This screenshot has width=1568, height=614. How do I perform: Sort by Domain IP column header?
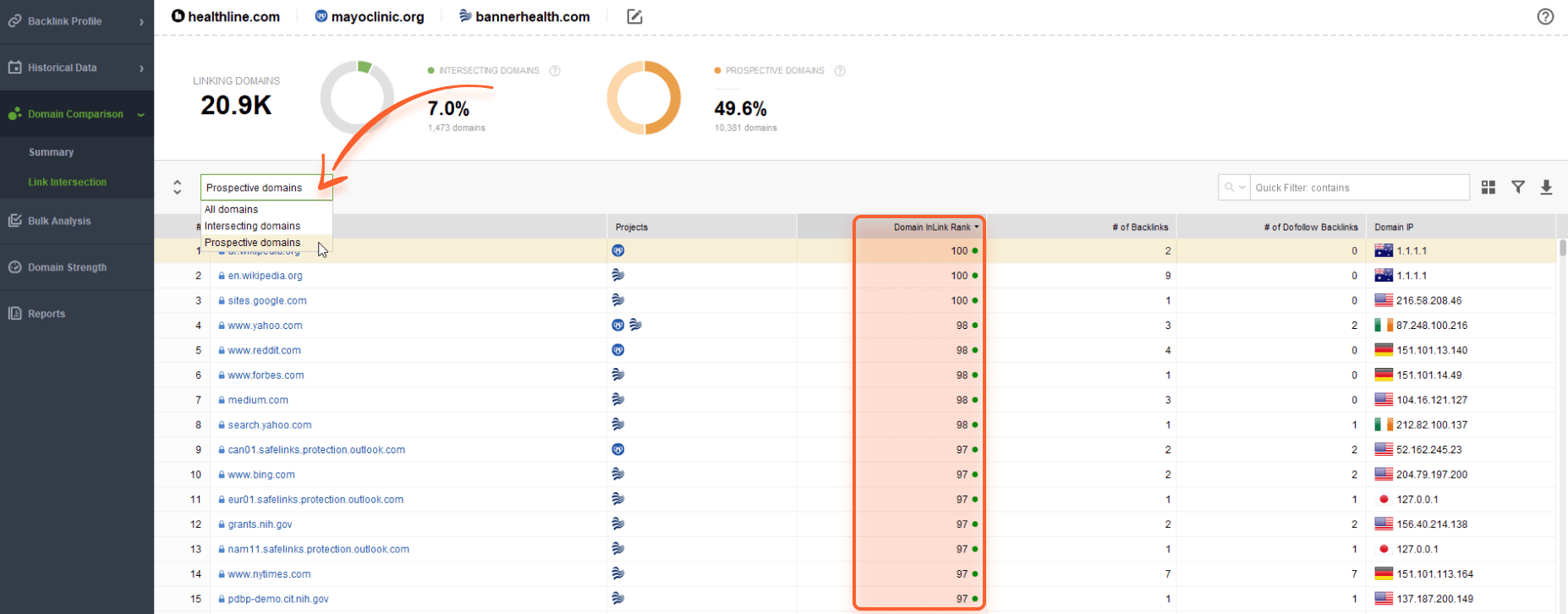[x=1461, y=227]
